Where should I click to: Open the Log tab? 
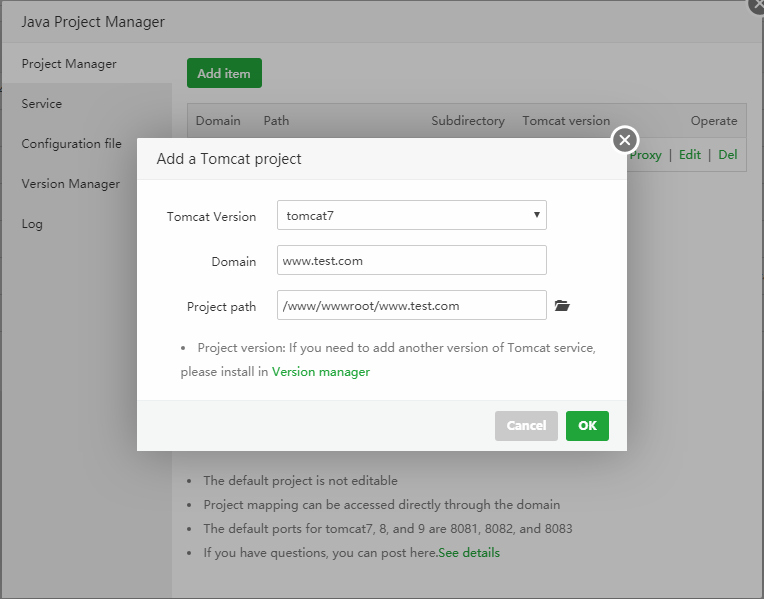(32, 224)
